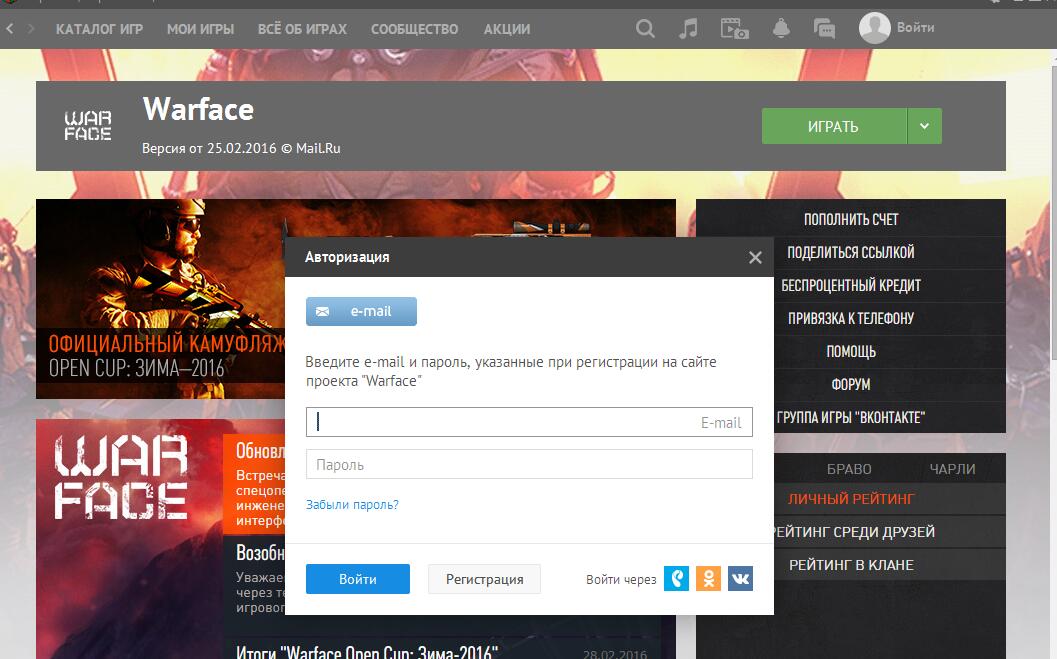Image resolution: width=1057 pixels, height=659 pixels.
Task: Go back with the left arrow
Action: click(9, 29)
